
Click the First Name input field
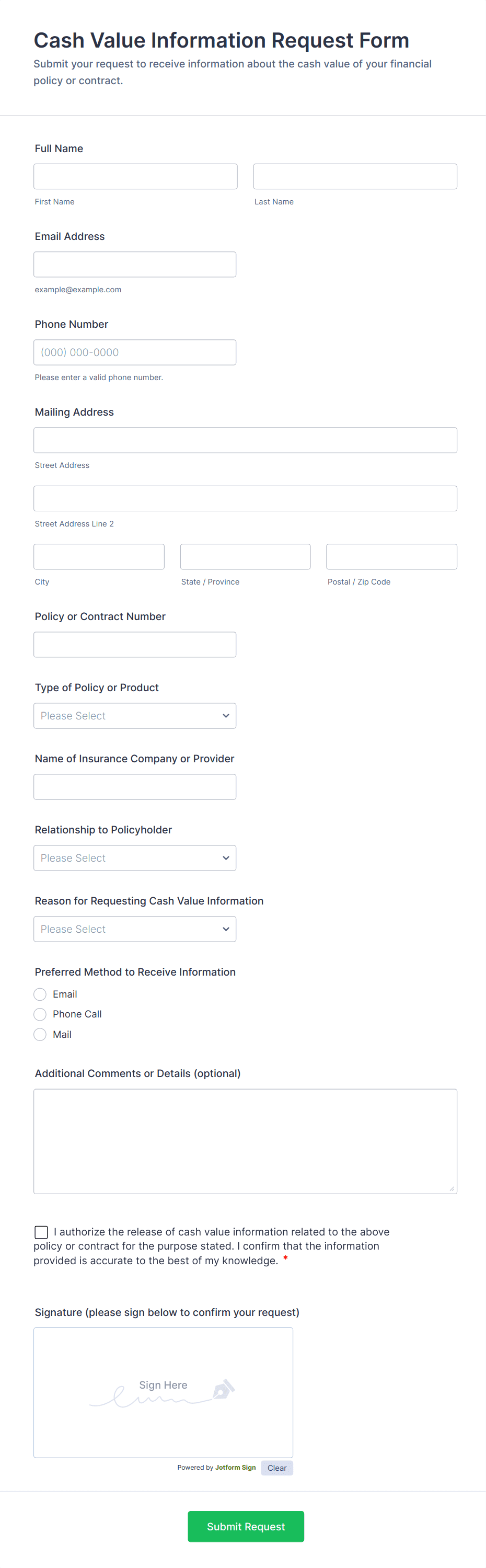pos(135,177)
